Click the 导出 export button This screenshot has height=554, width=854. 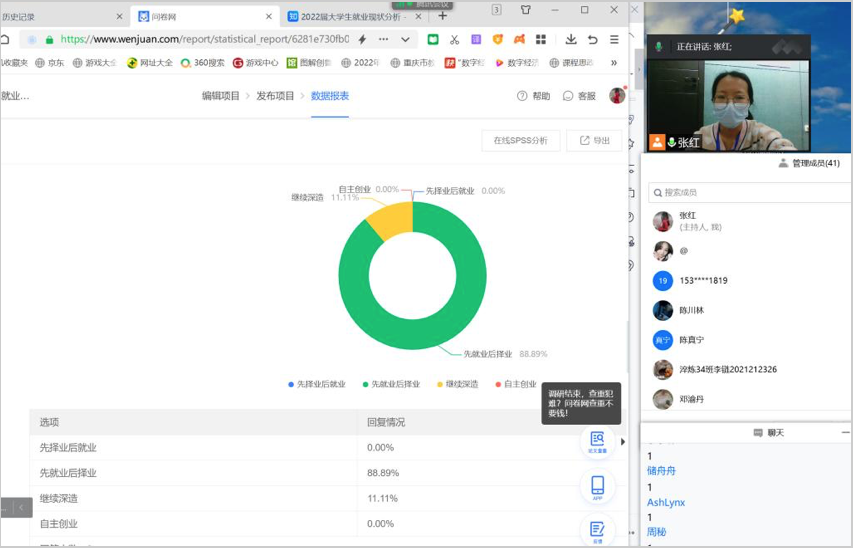pos(595,141)
